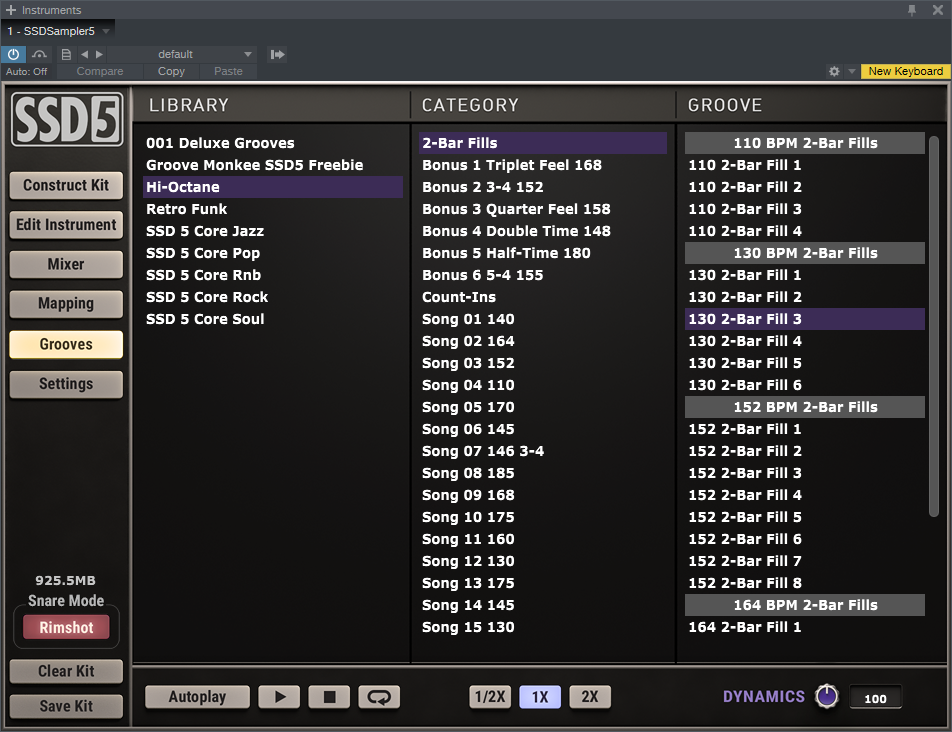Screen dimensions: 952x732
Task: Click the New Keyboard button
Action: coord(905,71)
